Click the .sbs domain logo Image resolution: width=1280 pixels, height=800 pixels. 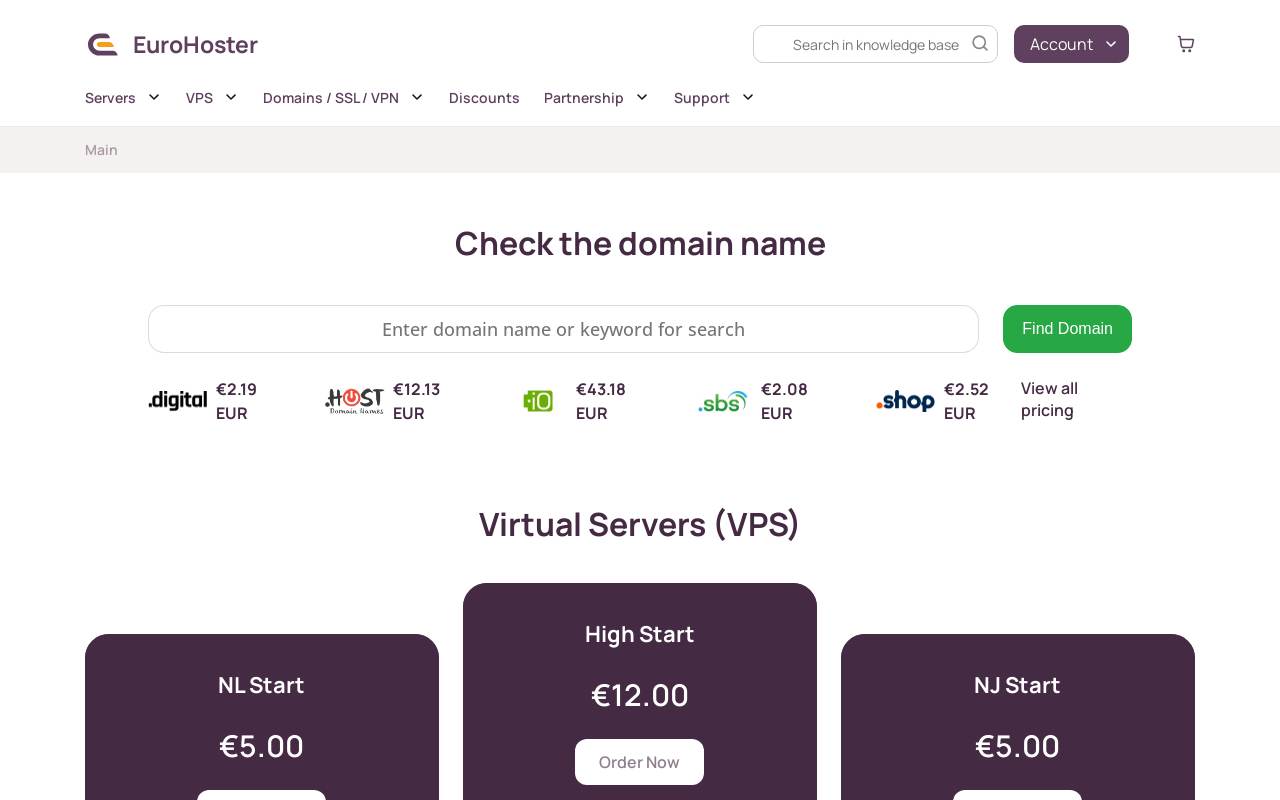(723, 401)
